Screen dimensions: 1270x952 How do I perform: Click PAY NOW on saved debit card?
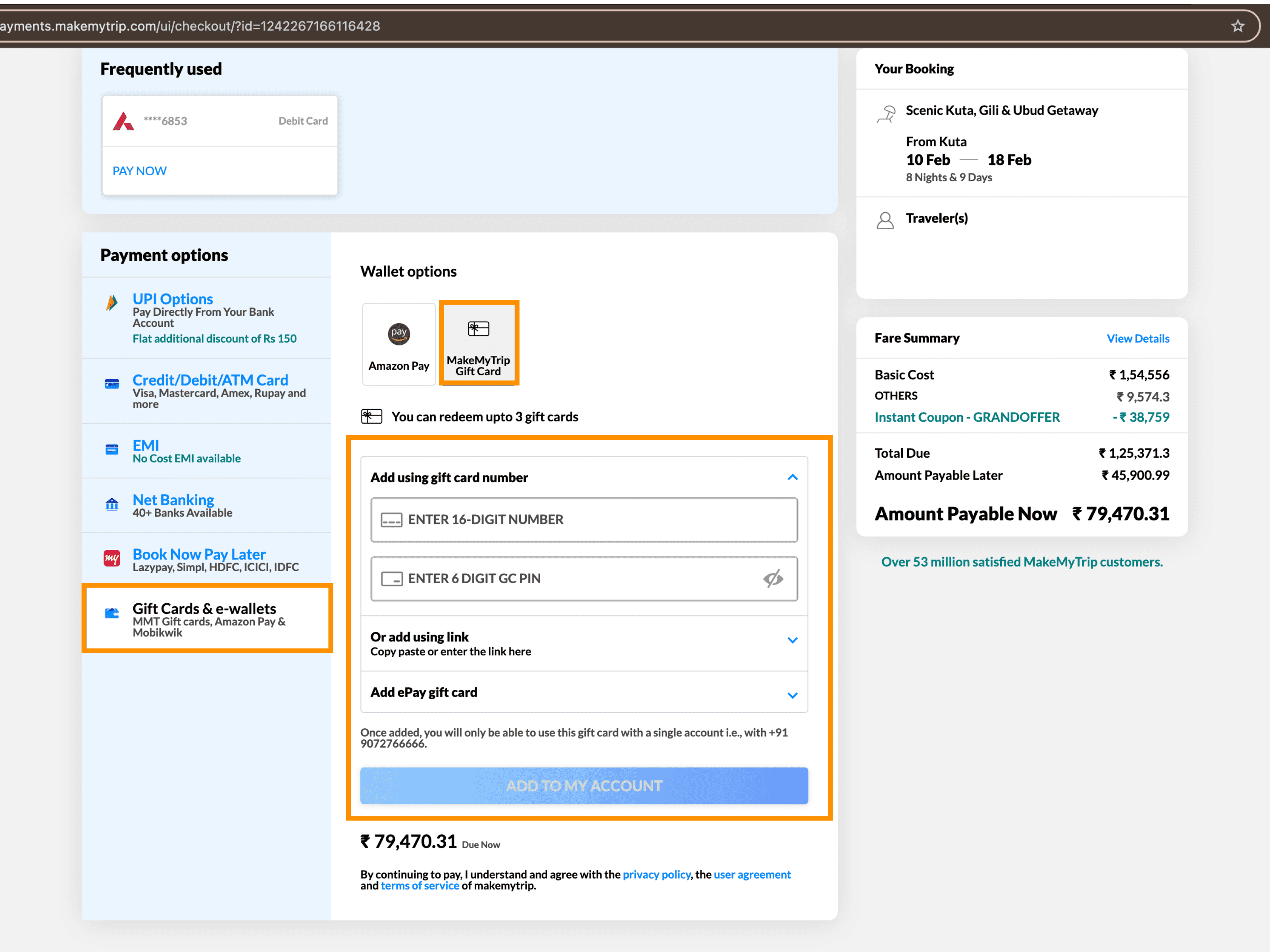click(140, 171)
